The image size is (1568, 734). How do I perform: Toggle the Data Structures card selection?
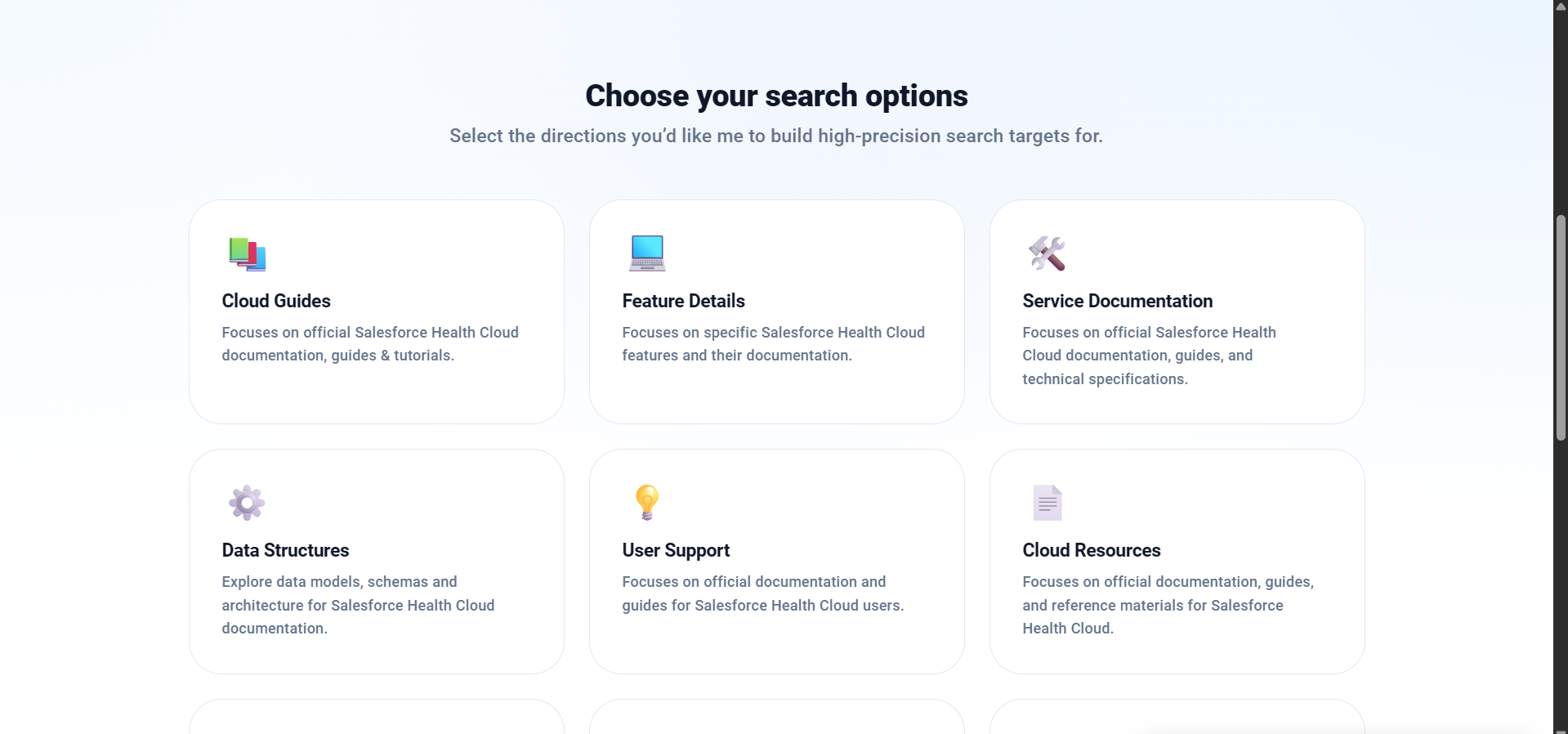pyautogui.click(x=377, y=561)
